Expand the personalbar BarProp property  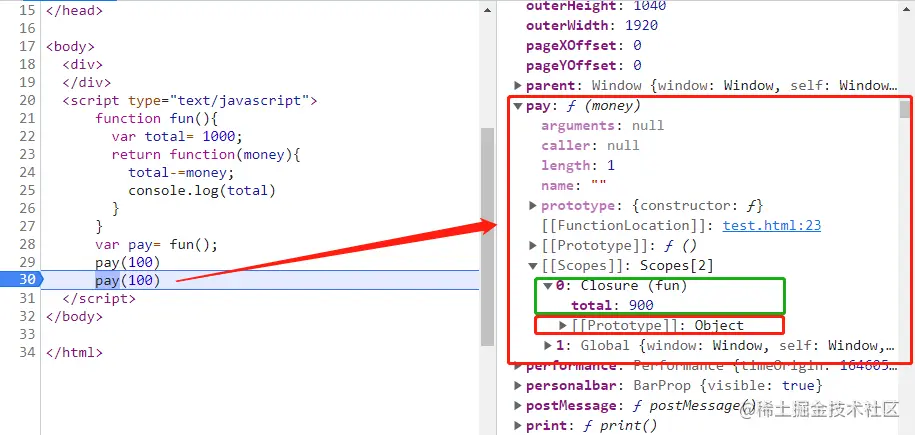518,386
